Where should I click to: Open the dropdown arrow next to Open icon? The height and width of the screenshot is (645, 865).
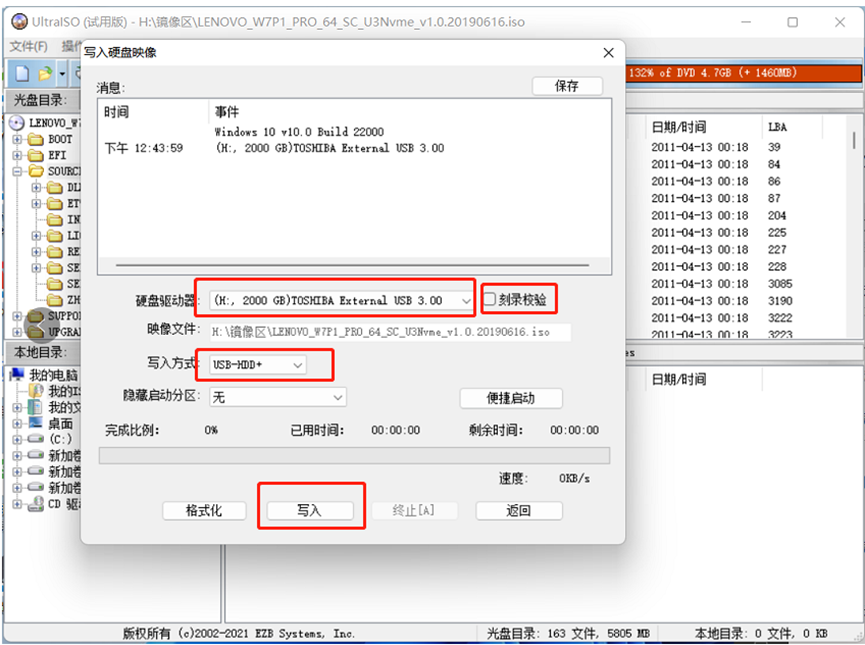(62, 73)
